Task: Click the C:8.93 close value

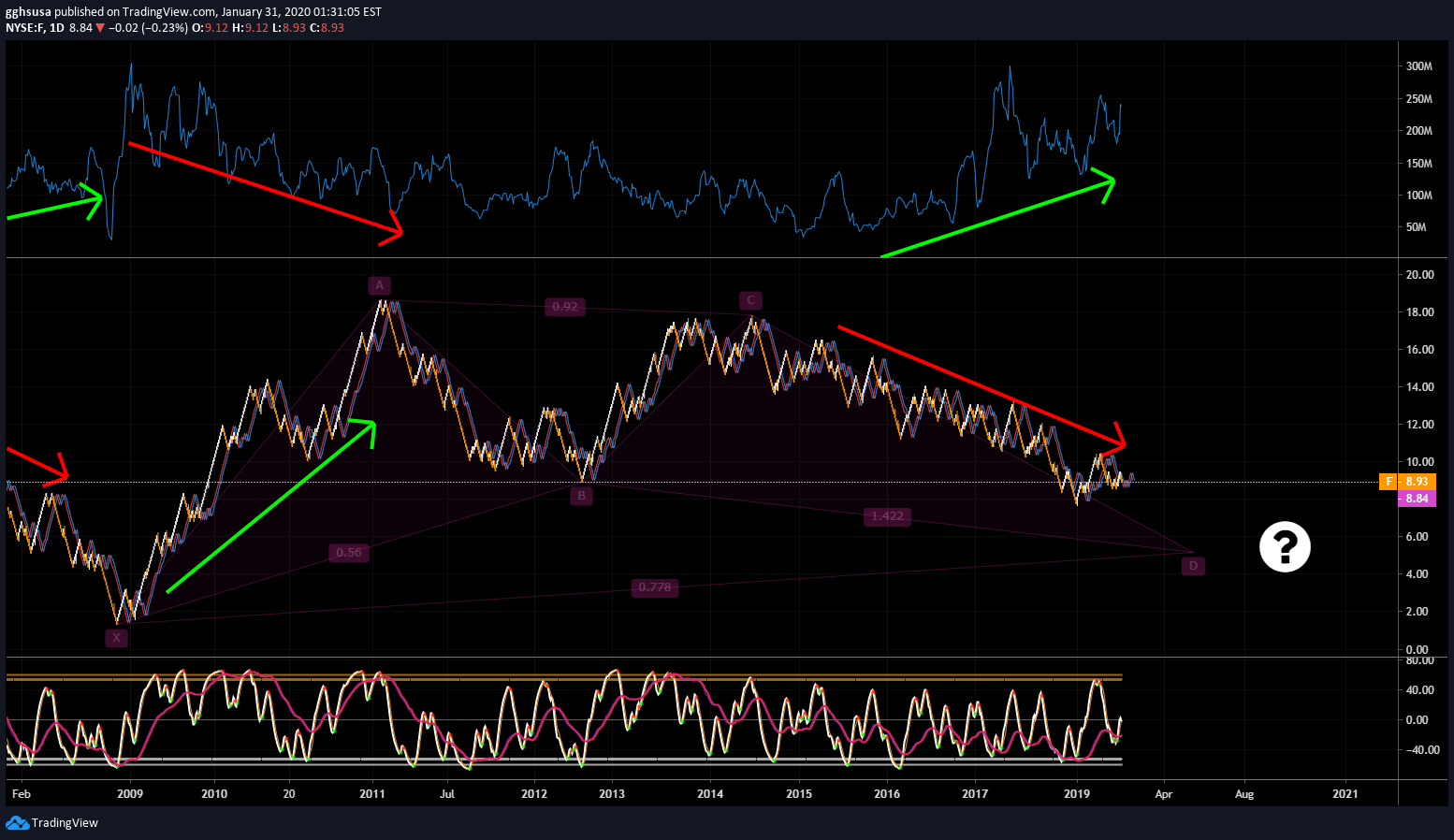Action: tap(327, 28)
